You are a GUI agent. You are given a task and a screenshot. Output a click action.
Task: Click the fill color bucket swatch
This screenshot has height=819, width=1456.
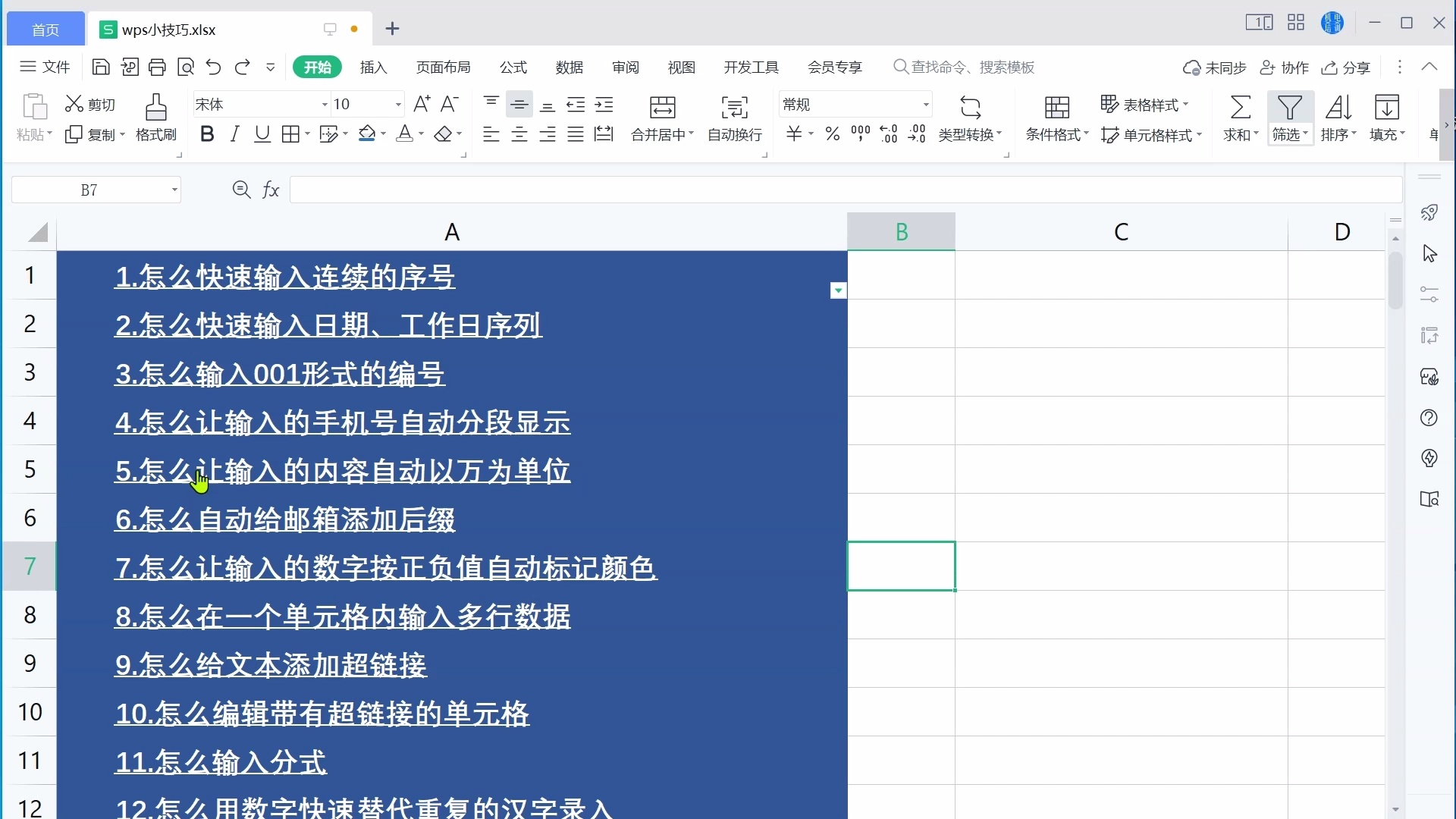coord(367,135)
